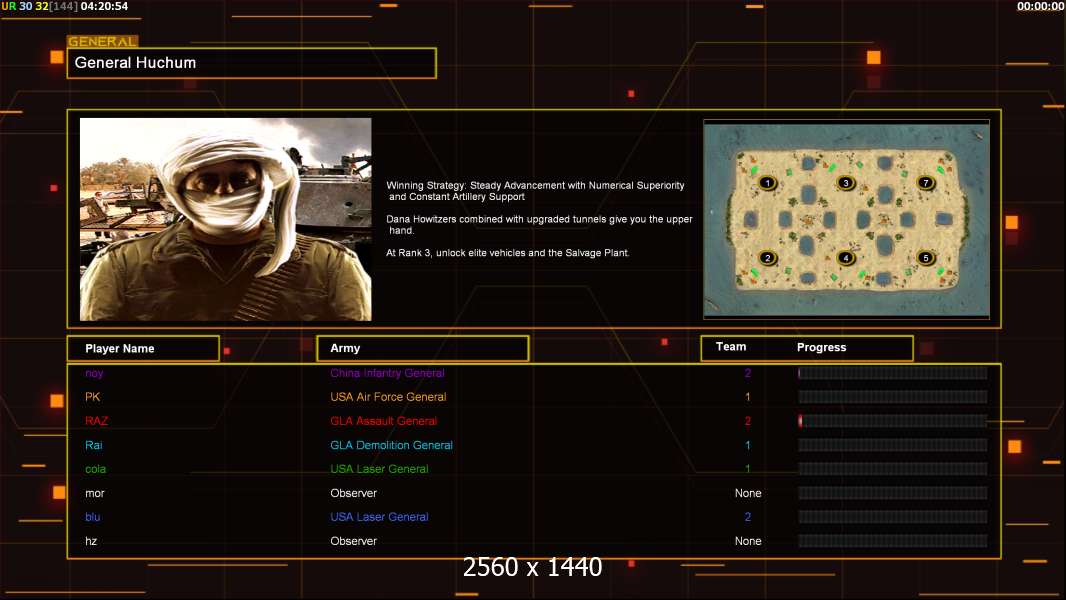
Task: Click the 04:20:54 clock at top-left
Action: [x=104, y=6]
